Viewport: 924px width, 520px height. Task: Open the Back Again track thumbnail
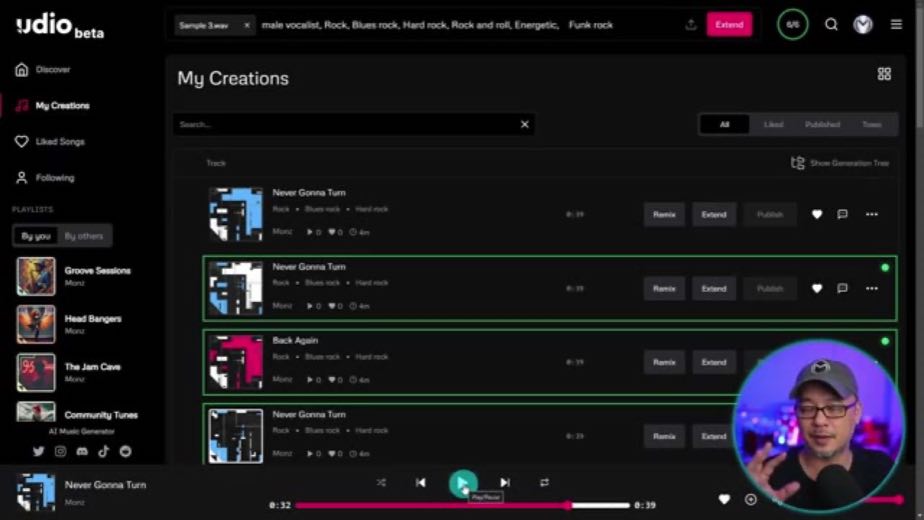point(236,362)
